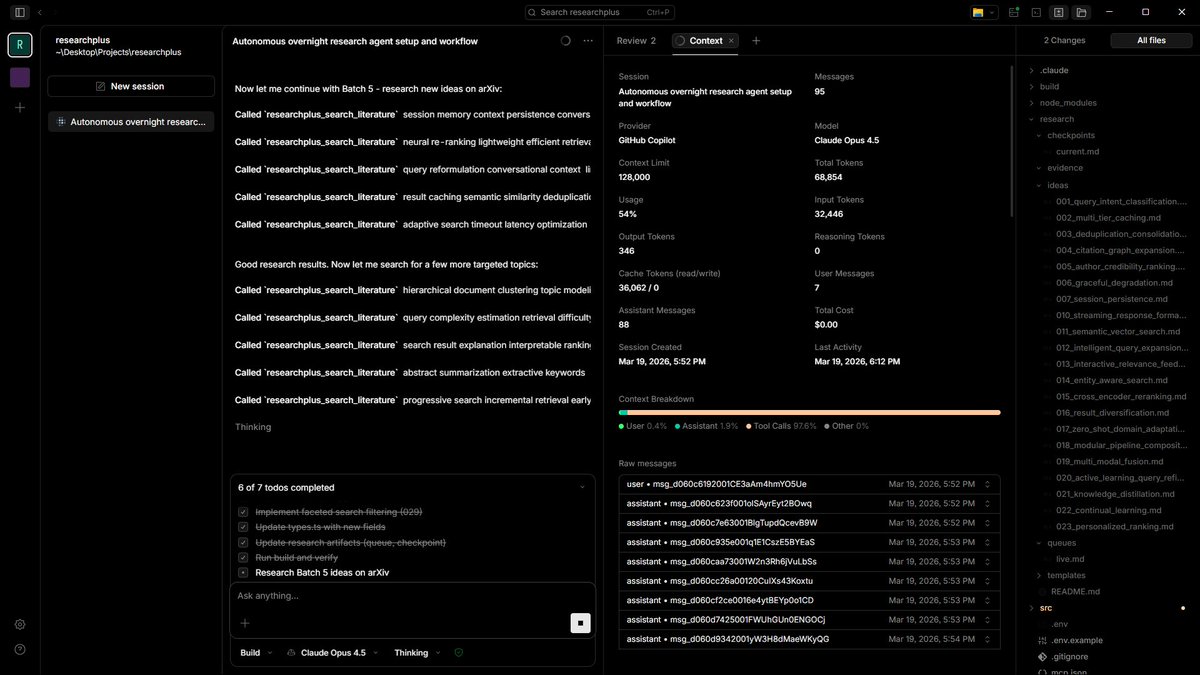The width and height of the screenshot is (1200, 675).
Task: Collapse the checkpoints folder
Action: [1071, 135]
